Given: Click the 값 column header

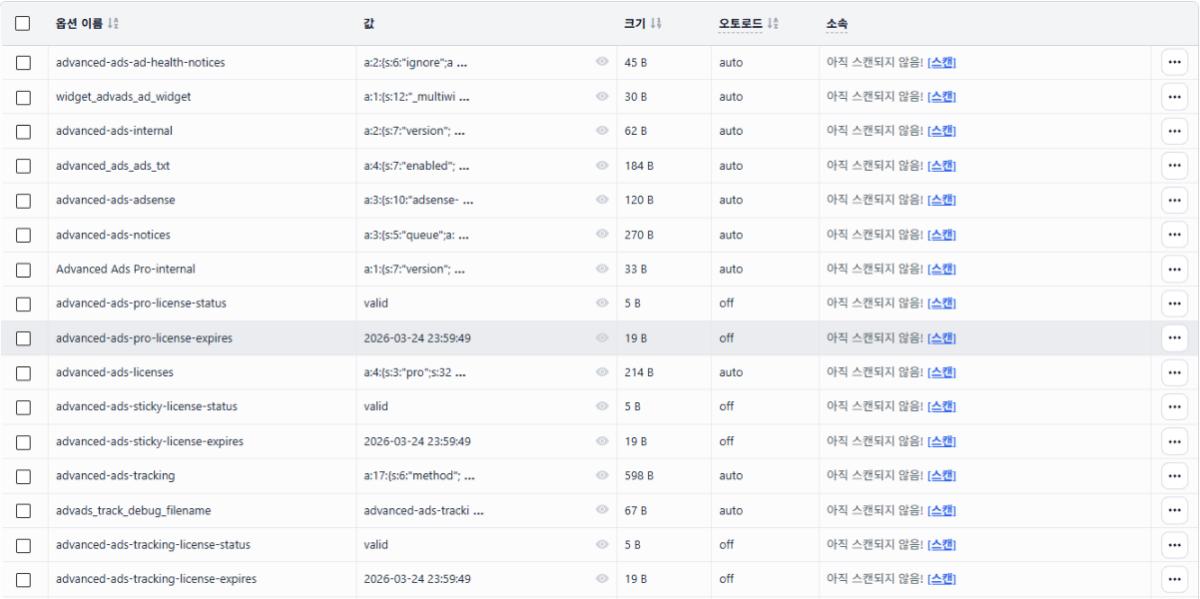Looking at the screenshot, I should pyautogui.click(x=369, y=24).
